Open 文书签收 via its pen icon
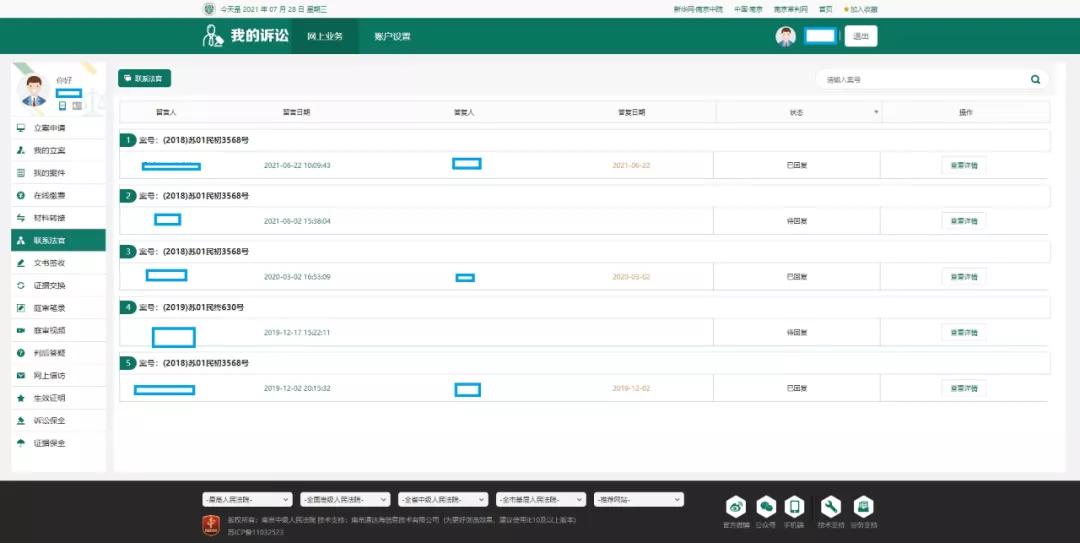This screenshot has height=543, width=1080. click(21, 263)
